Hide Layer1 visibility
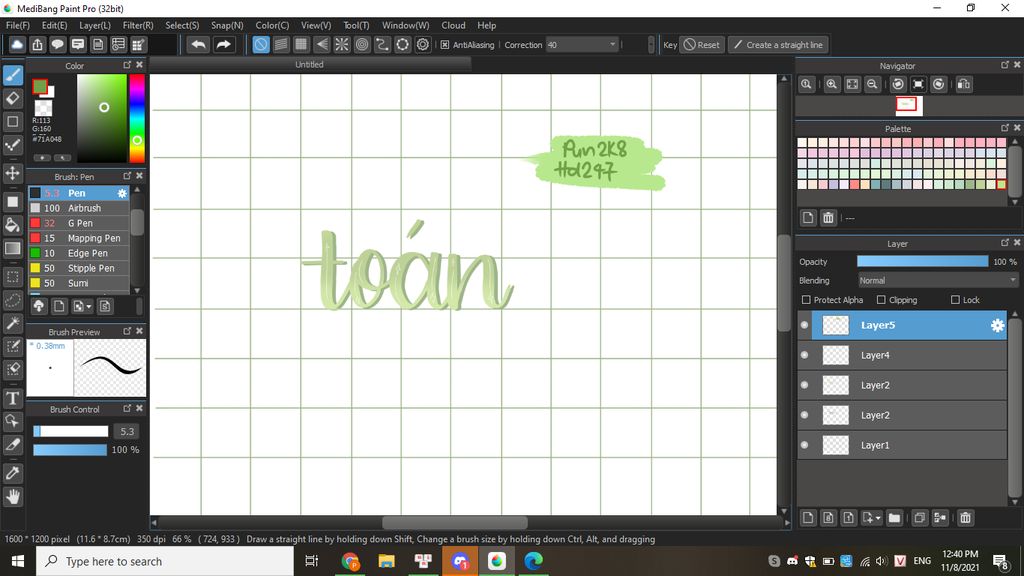The image size is (1024, 576). pyautogui.click(x=805, y=445)
